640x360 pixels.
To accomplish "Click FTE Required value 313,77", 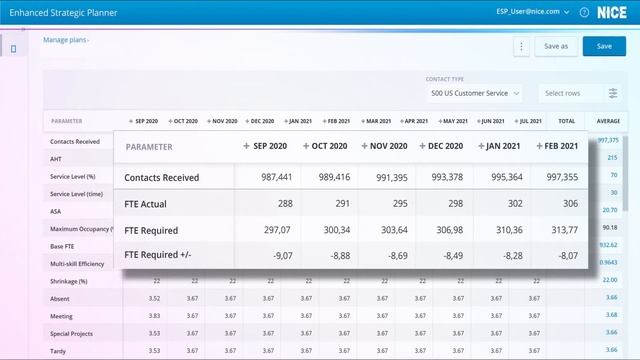I will click(x=564, y=230).
